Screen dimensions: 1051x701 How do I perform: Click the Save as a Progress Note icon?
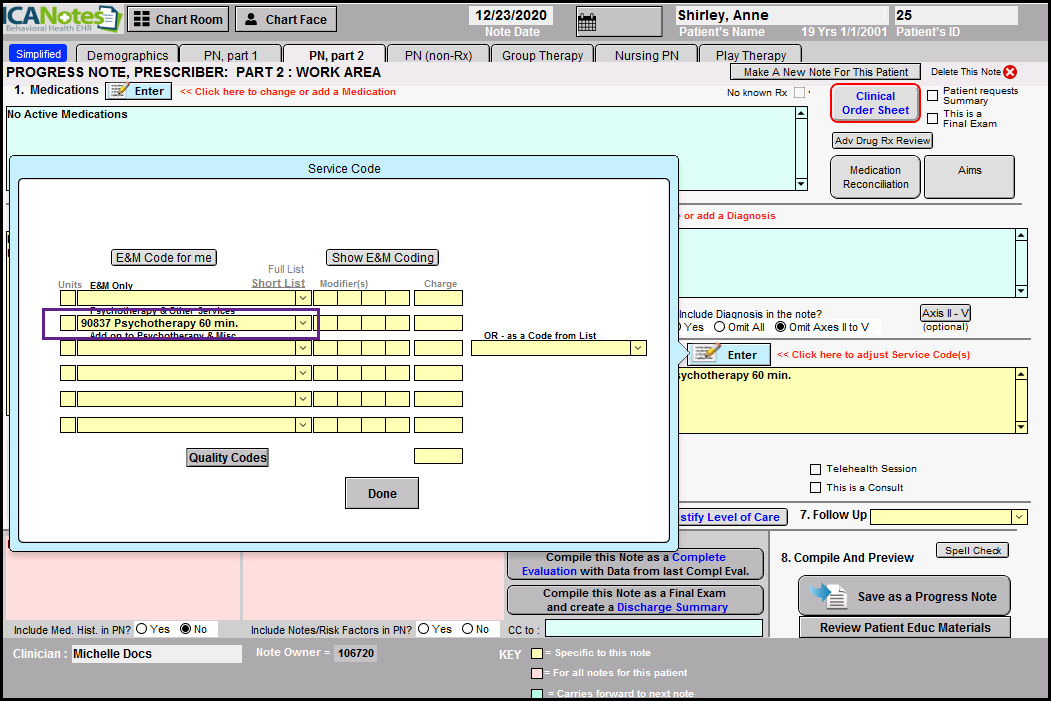pos(828,596)
